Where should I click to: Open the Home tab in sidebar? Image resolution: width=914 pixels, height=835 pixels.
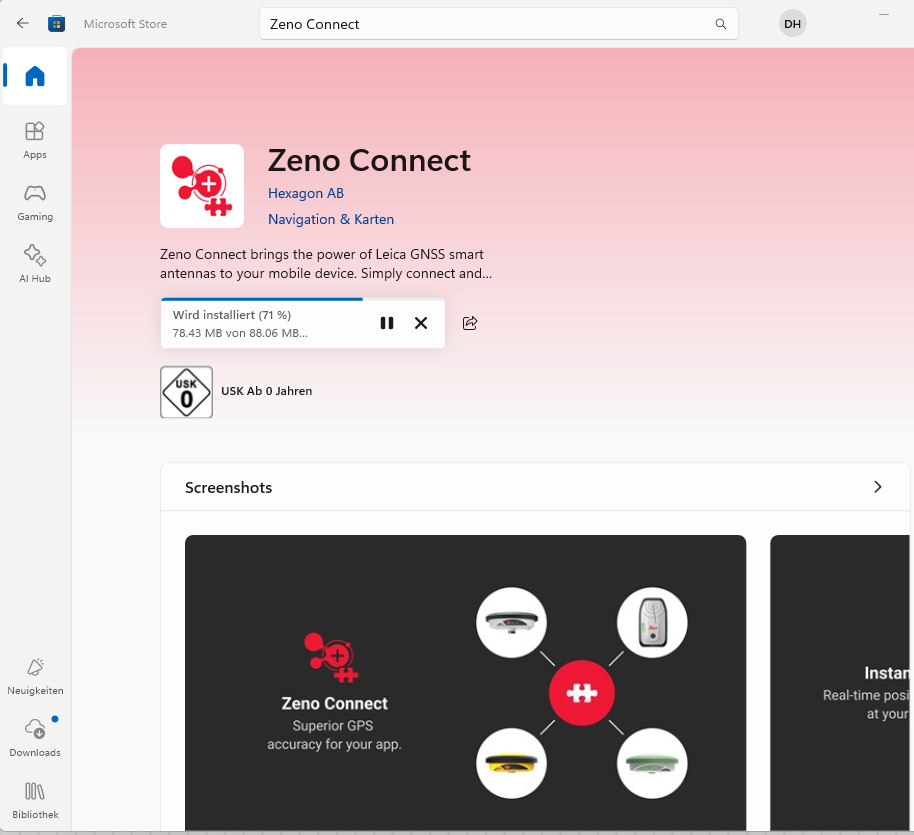(x=35, y=76)
